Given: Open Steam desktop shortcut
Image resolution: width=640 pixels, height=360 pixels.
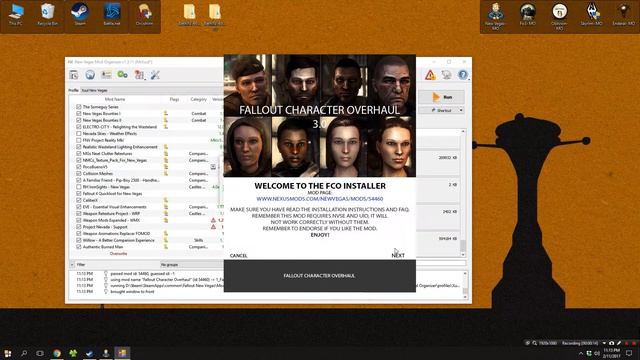Looking at the screenshot, I should coord(80,15).
